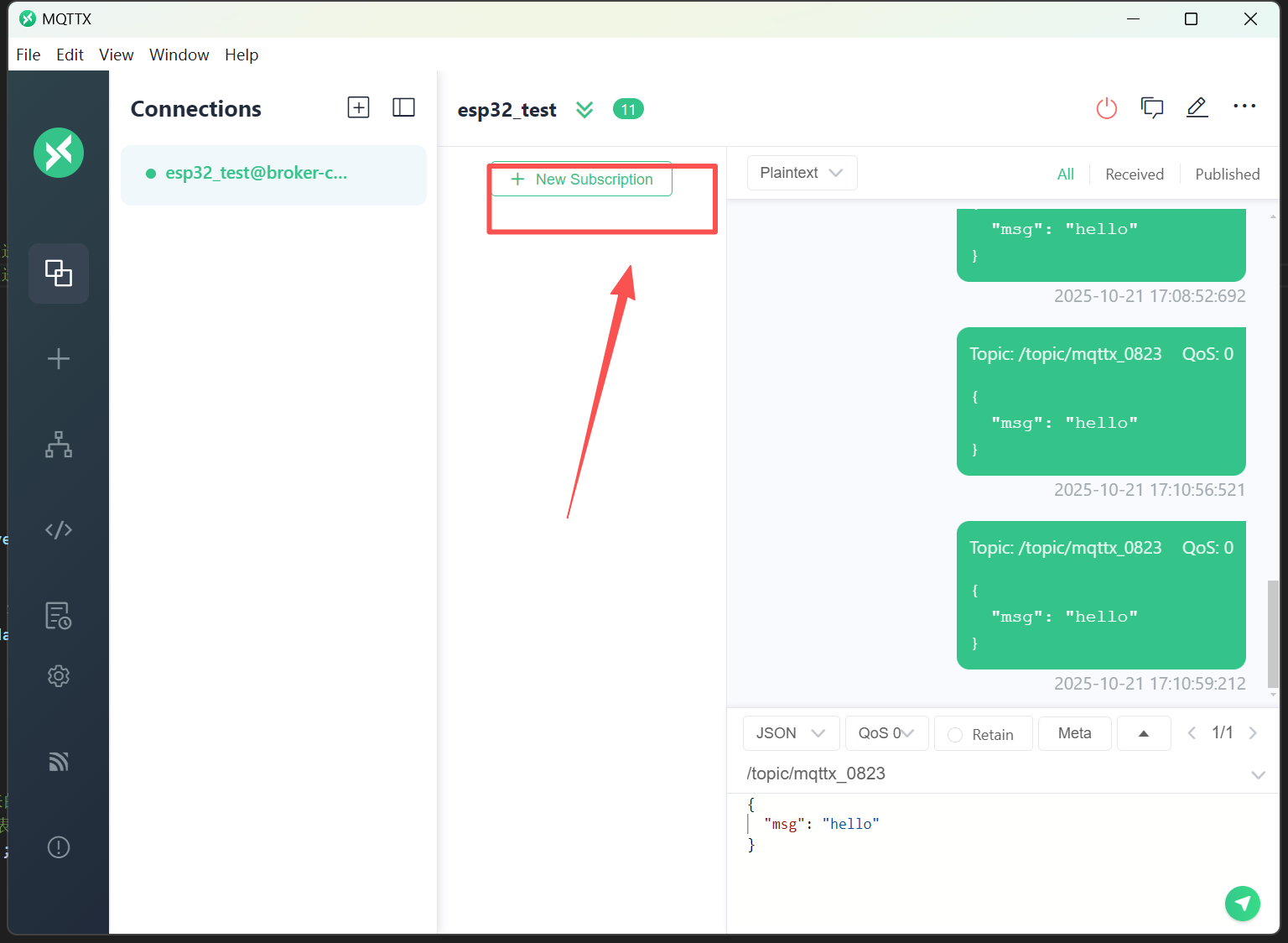1288x943 pixels.
Task: Click MQTTX app icon in title bar
Action: tap(28, 18)
